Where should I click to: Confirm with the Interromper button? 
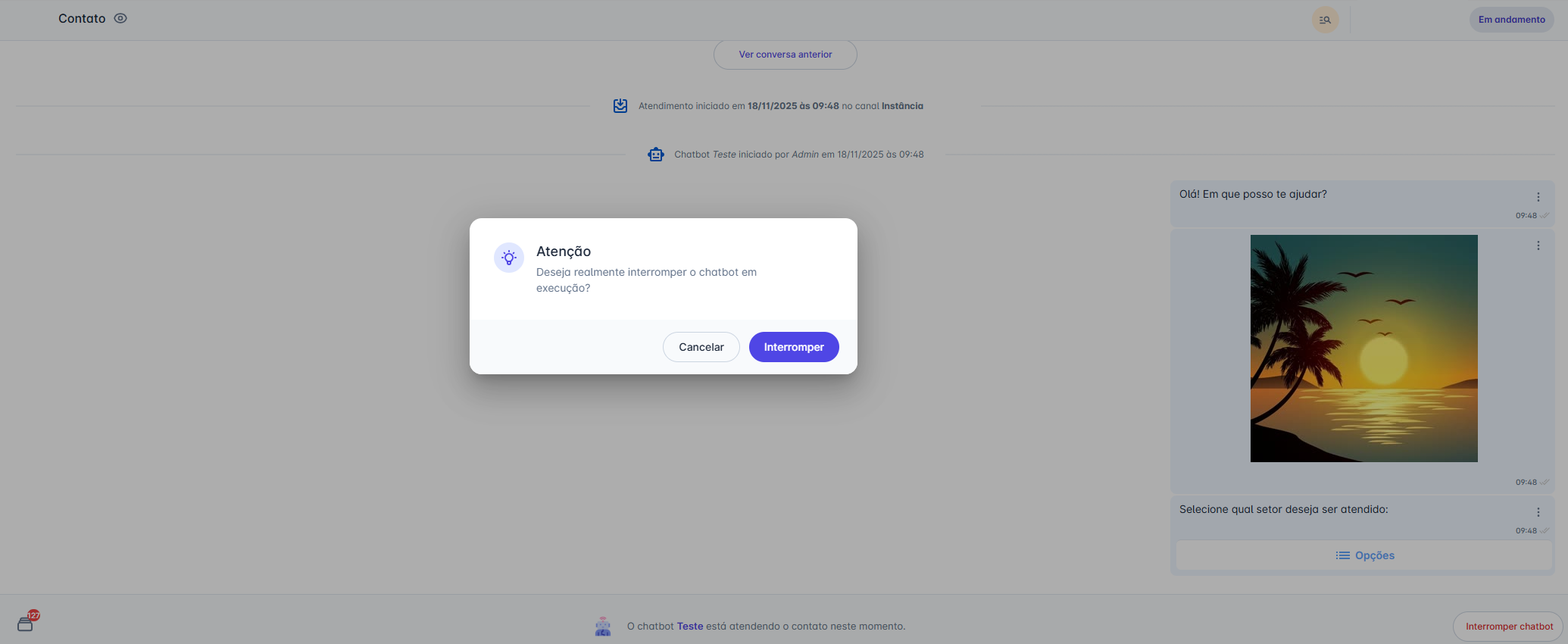click(x=793, y=347)
